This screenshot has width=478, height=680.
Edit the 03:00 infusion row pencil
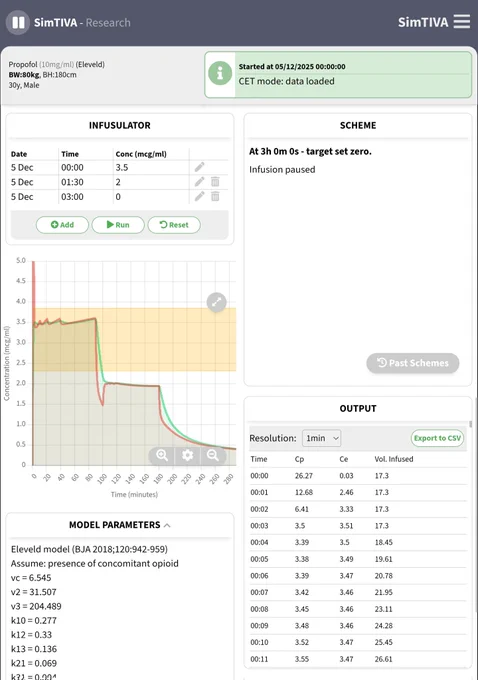point(200,196)
